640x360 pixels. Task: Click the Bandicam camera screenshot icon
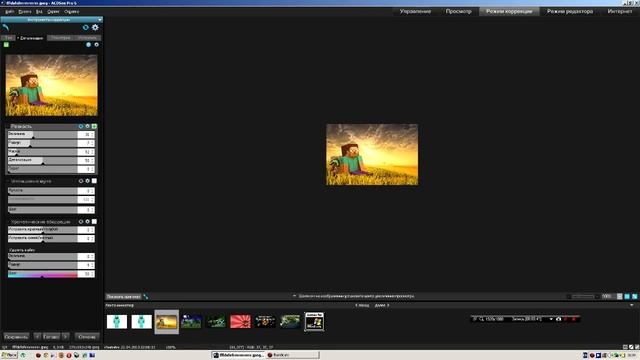558,319
